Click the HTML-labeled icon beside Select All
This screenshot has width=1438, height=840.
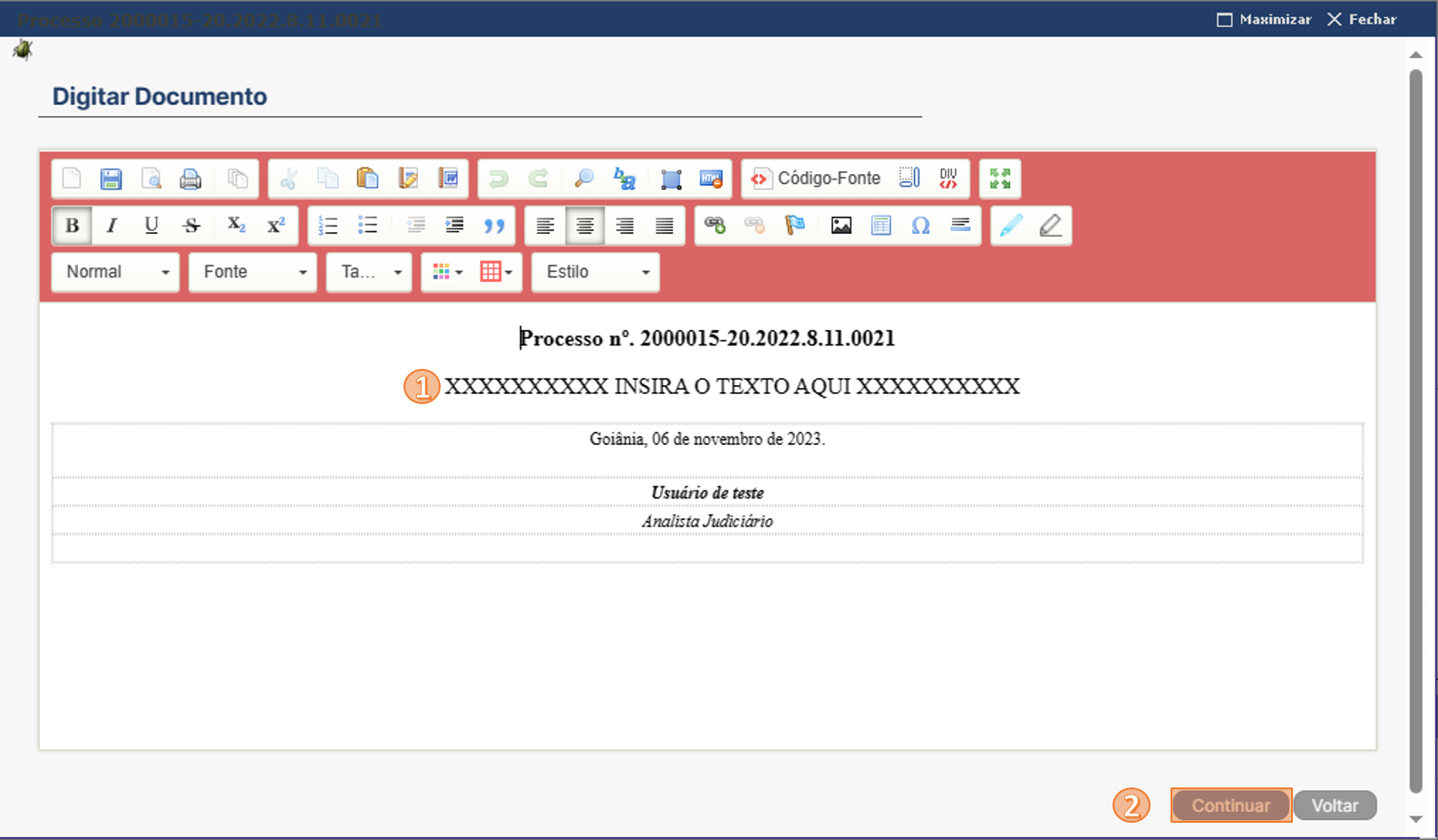click(x=711, y=179)
